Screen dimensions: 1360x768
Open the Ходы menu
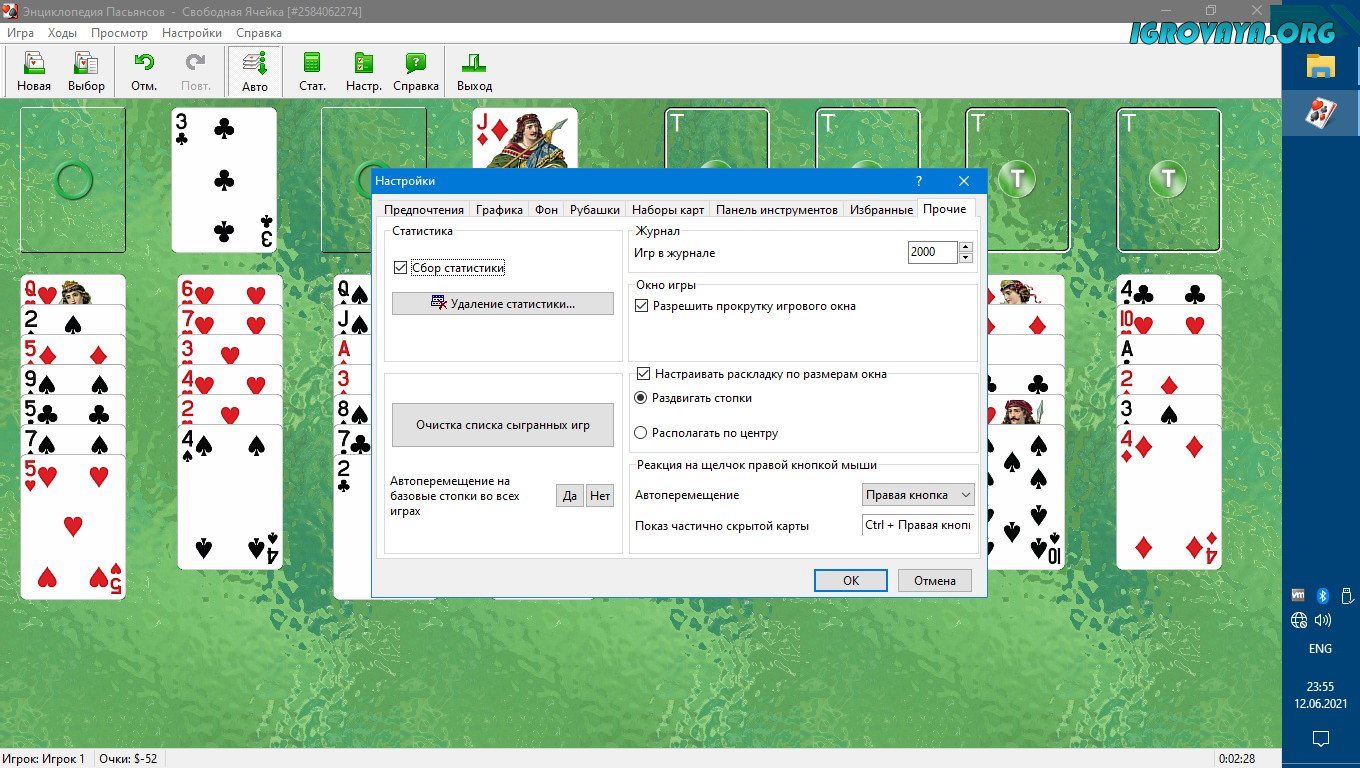pos(62,33)
